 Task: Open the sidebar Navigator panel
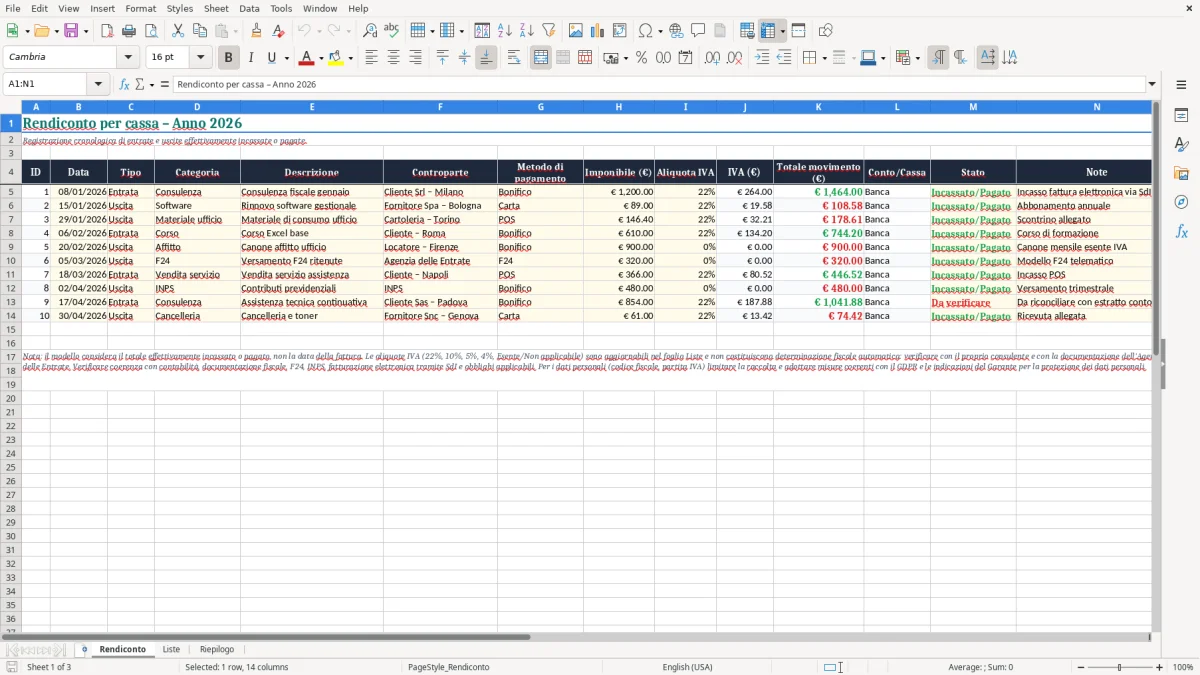point(1181,202)
